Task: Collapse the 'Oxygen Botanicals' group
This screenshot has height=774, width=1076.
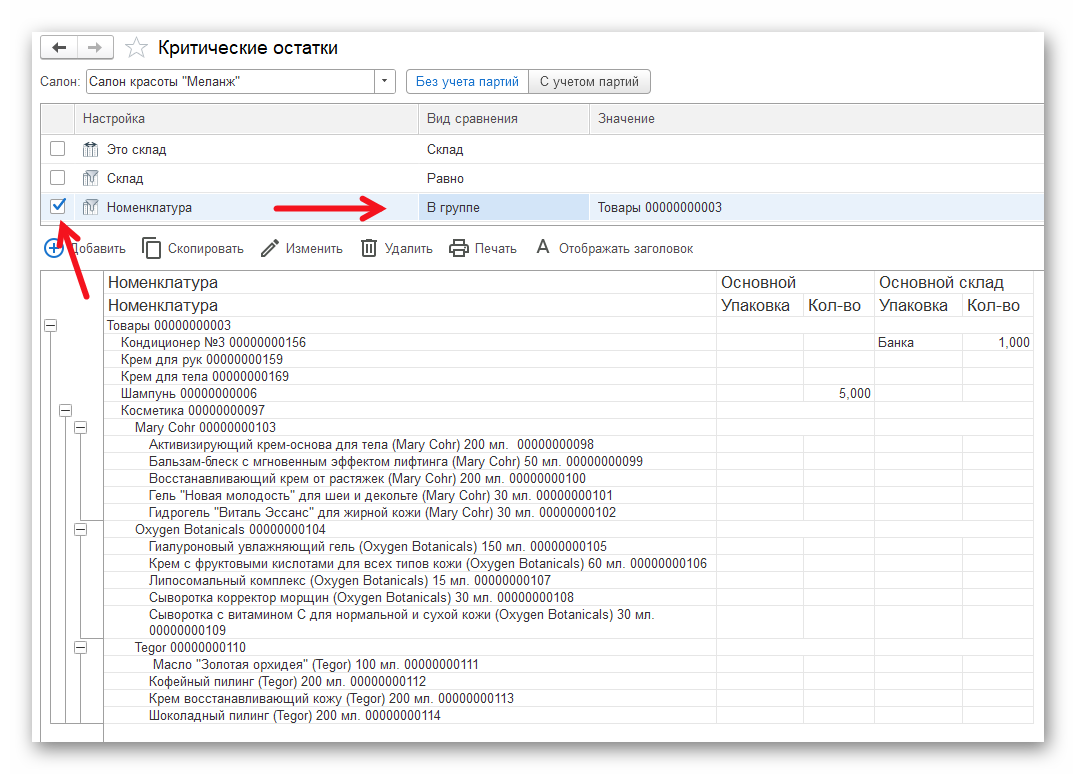Action: (81, 529)
